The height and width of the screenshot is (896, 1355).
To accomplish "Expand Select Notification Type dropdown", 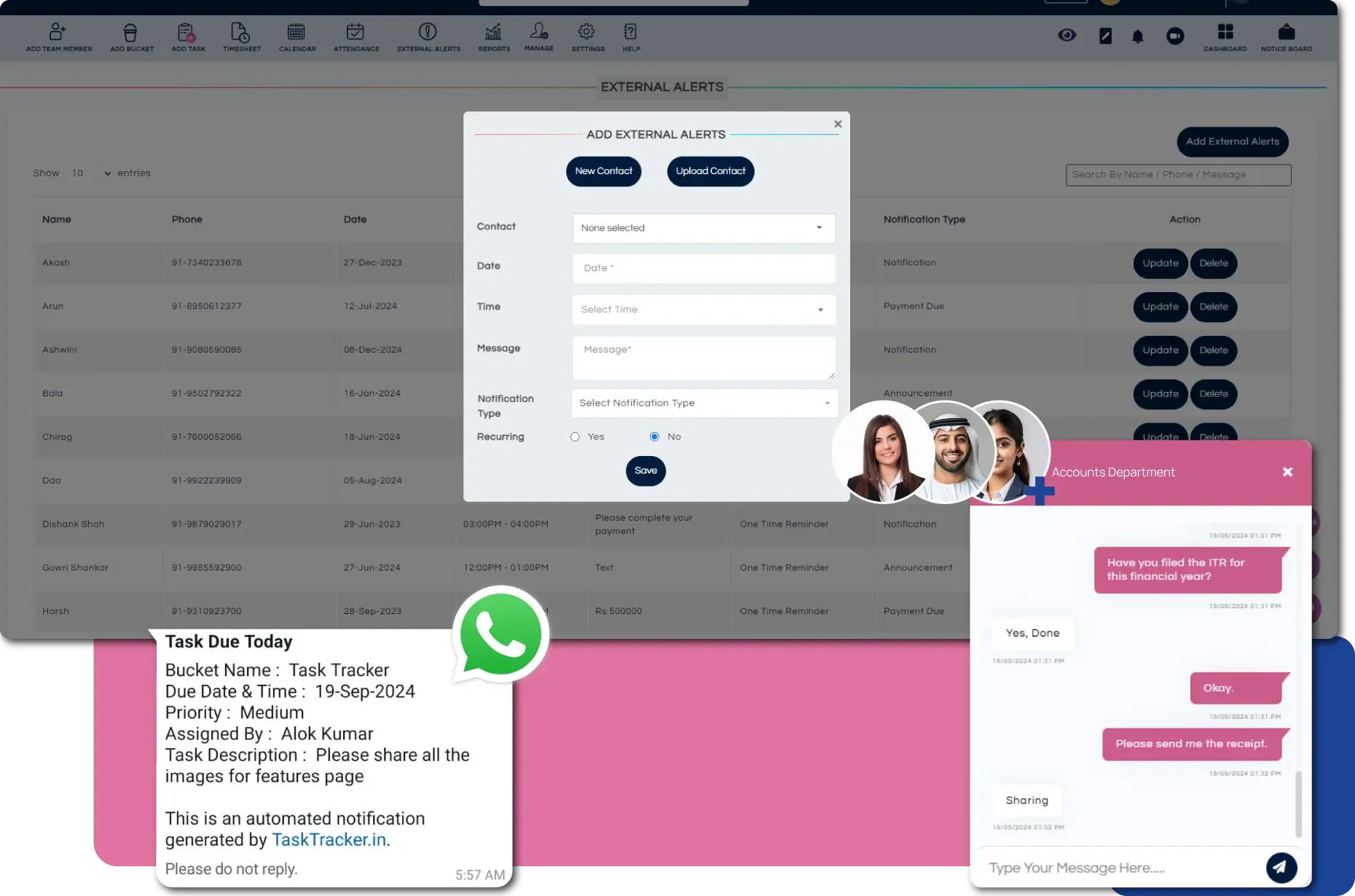I will click(x=704, y=403).
